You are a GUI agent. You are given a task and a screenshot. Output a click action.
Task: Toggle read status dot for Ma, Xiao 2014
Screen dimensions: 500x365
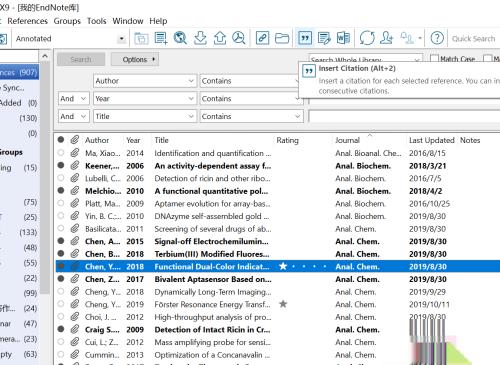point(61,153)
